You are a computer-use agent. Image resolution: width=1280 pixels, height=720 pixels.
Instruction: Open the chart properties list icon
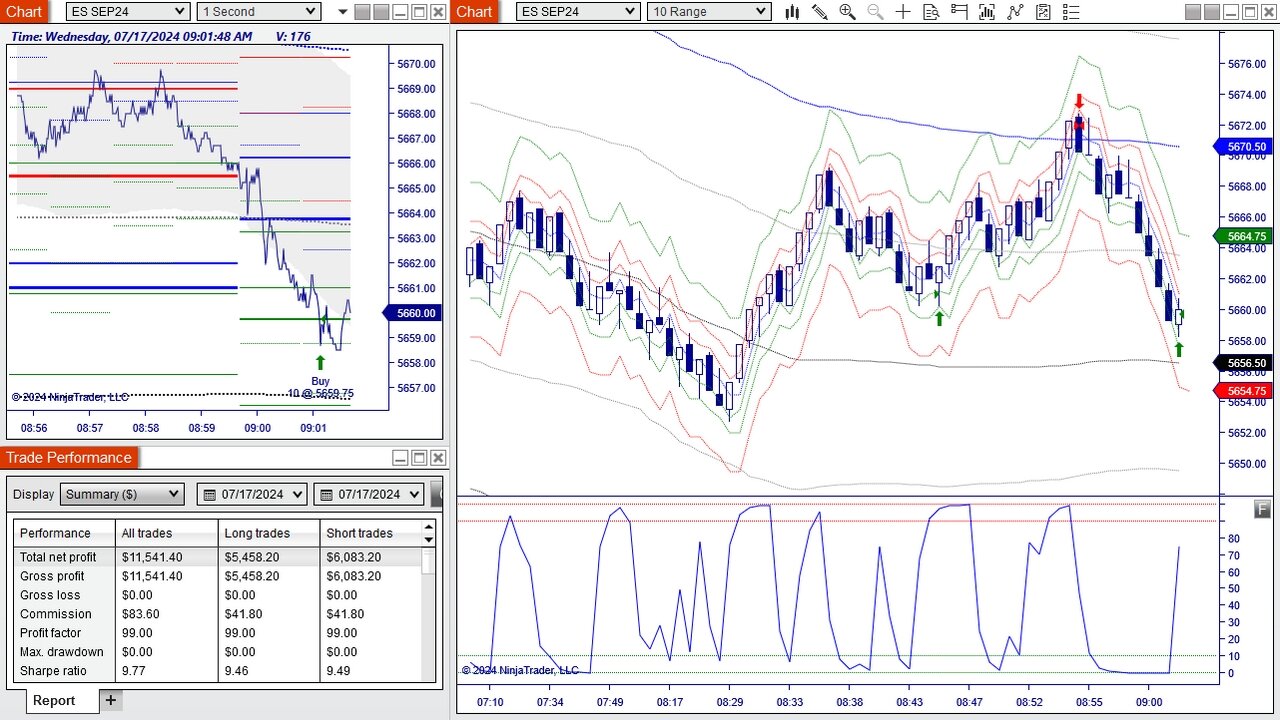point(1071,12)
